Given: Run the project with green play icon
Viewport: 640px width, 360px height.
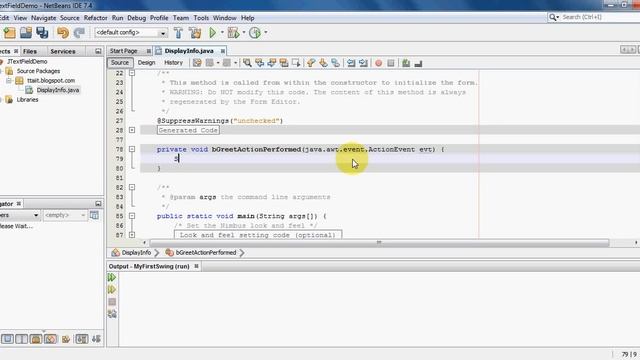Looking at the screenshot, I should coord(212,33).
